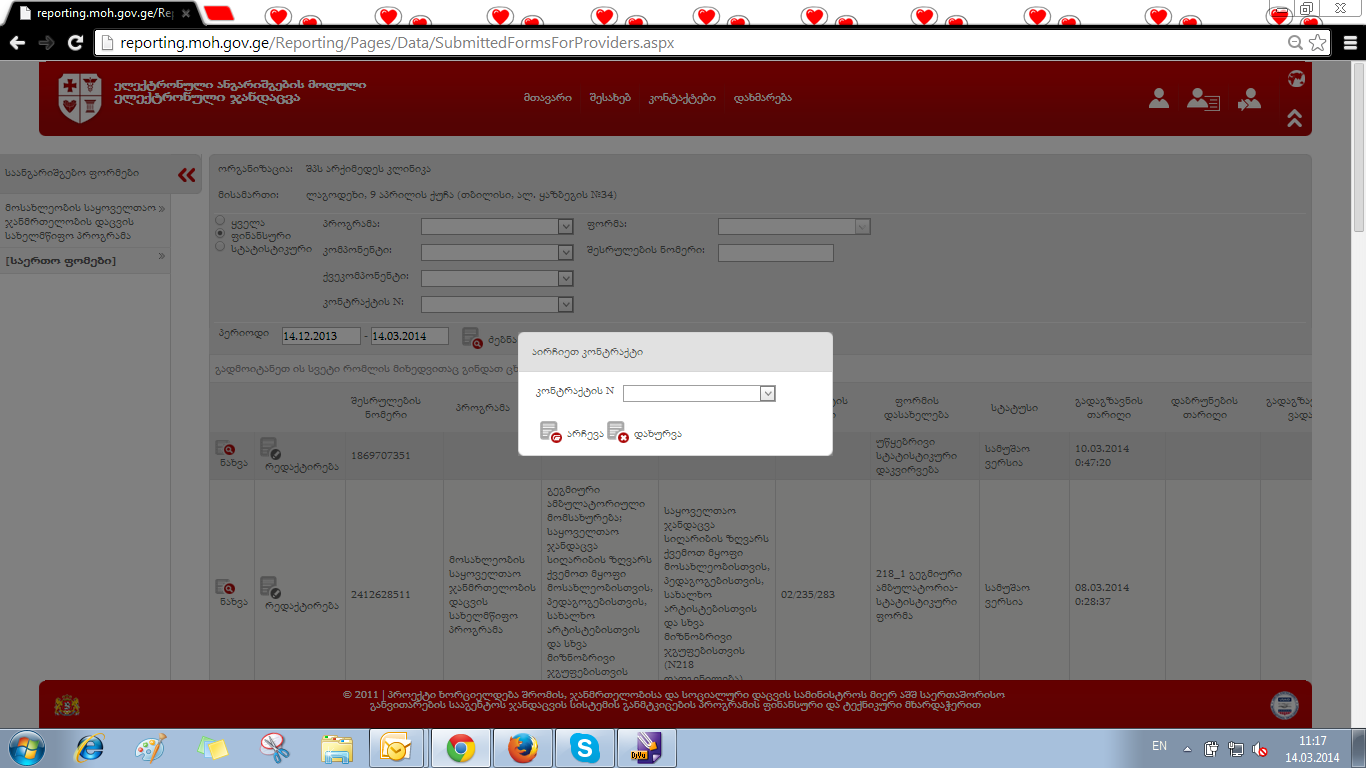Select the სტატისტიკური radio button
The image size is (1366, 768).
tap(221, 246)
